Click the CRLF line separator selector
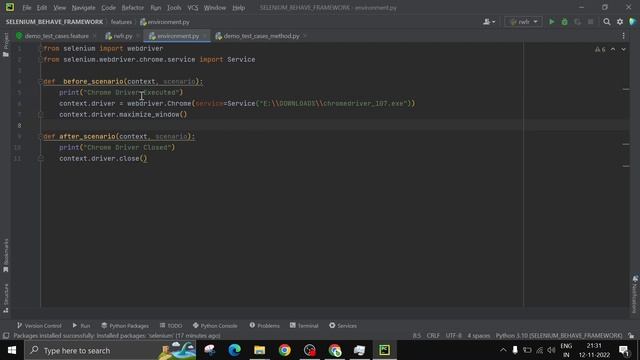The image size is (640, 360). (433, 336)
